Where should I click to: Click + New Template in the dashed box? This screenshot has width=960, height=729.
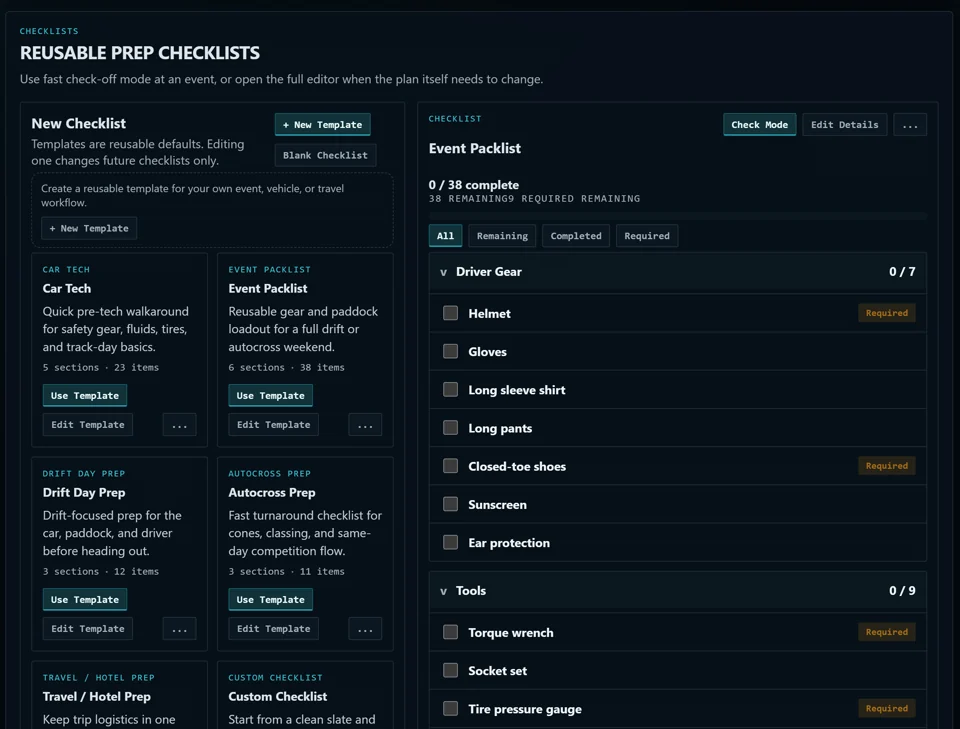(89, 228)
